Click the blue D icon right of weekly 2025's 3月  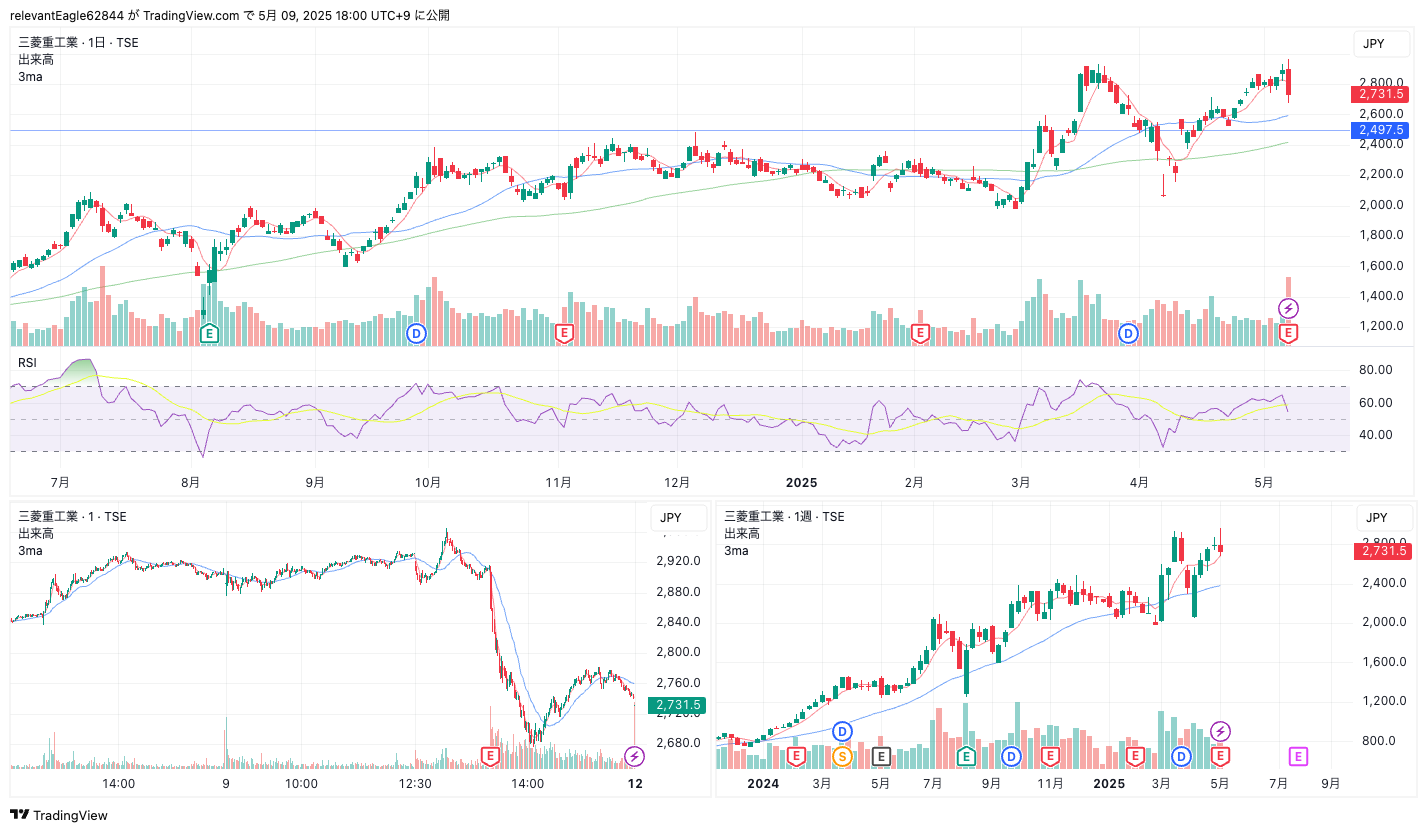coord(1181,755)
